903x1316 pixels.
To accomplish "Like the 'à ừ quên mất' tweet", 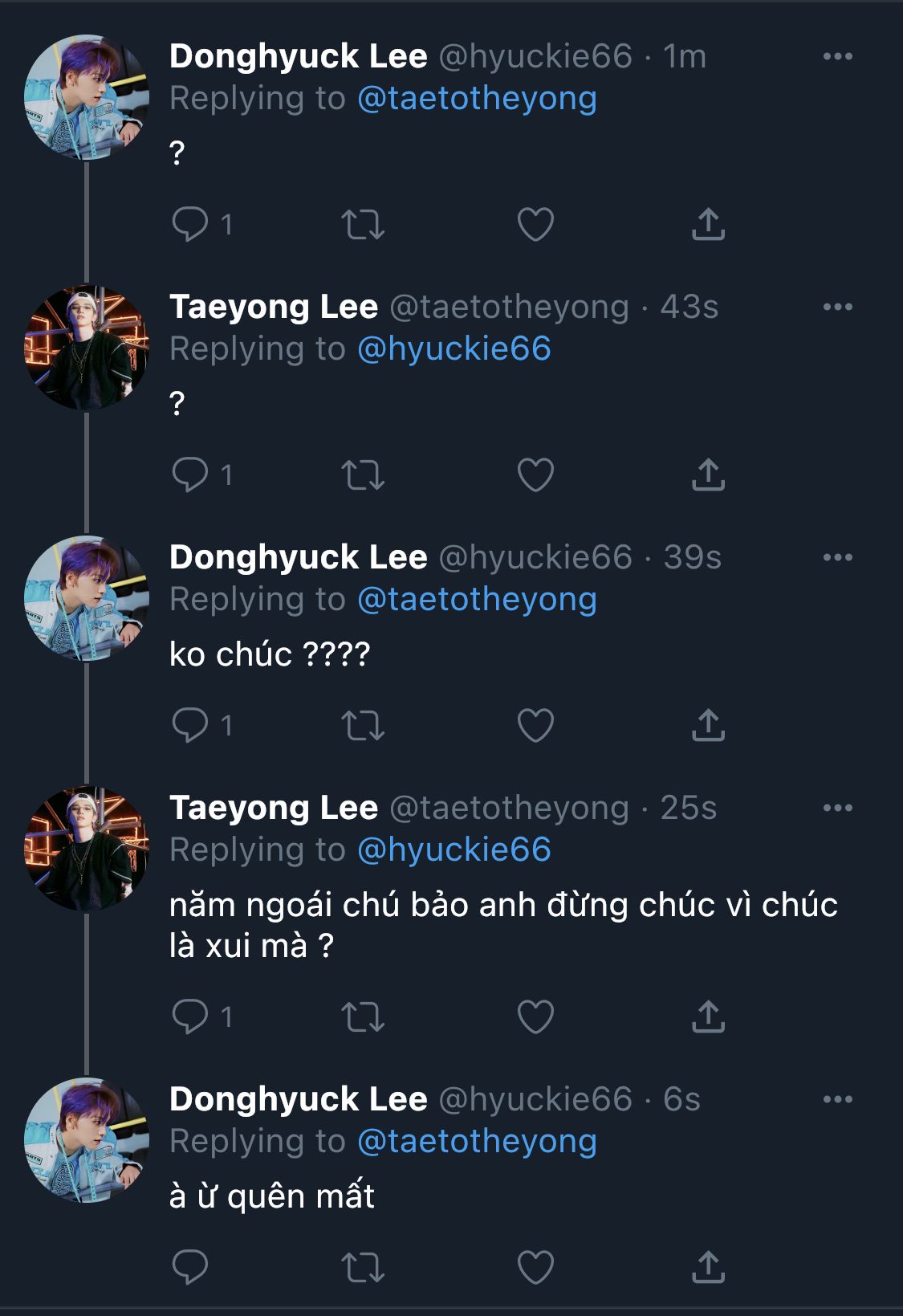I will click(x=535, y=1268).
